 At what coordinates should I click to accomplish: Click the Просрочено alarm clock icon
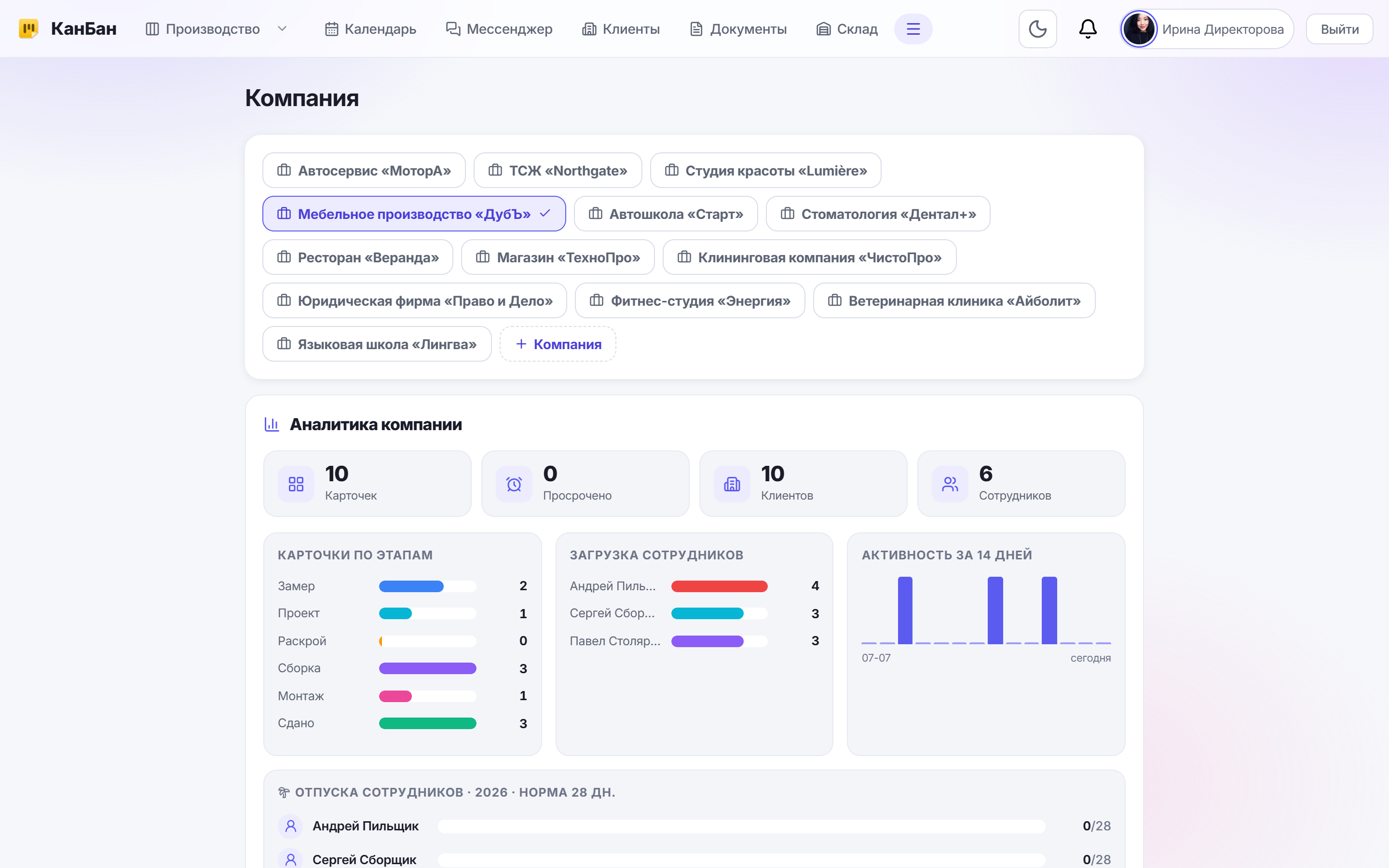(x=514, y=484)
